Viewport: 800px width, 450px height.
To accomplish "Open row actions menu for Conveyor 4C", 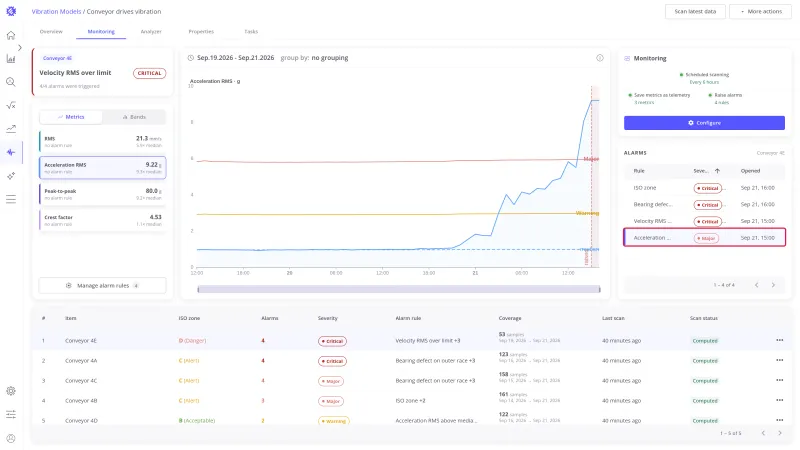I will [x=780, y=380].
